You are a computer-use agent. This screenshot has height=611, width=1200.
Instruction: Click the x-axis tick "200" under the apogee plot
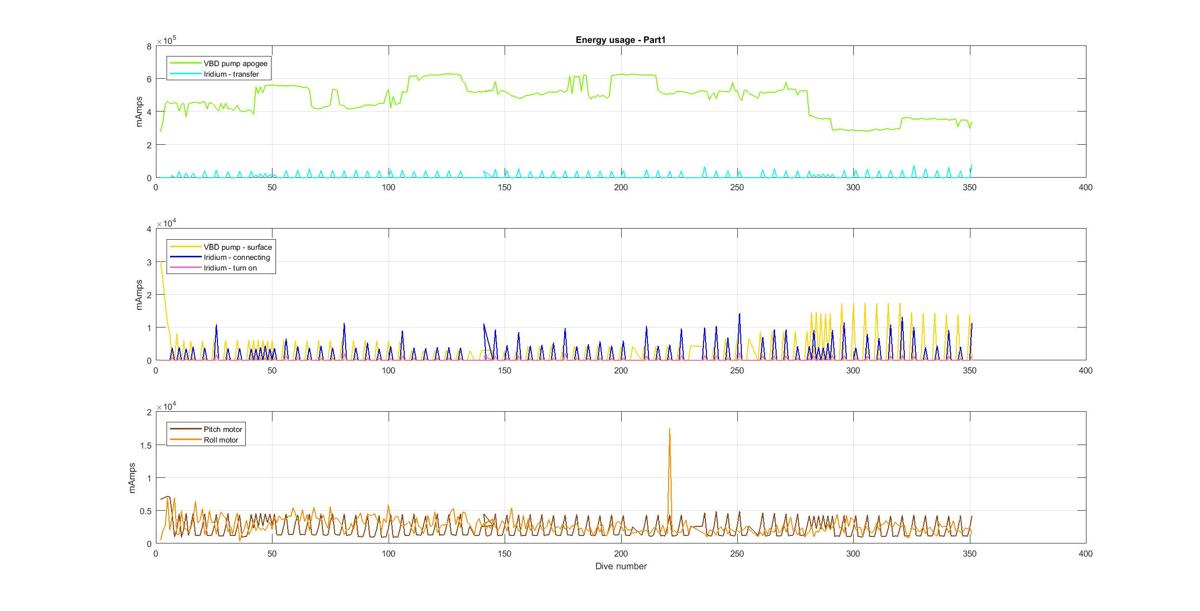click(x=621, y=187)
